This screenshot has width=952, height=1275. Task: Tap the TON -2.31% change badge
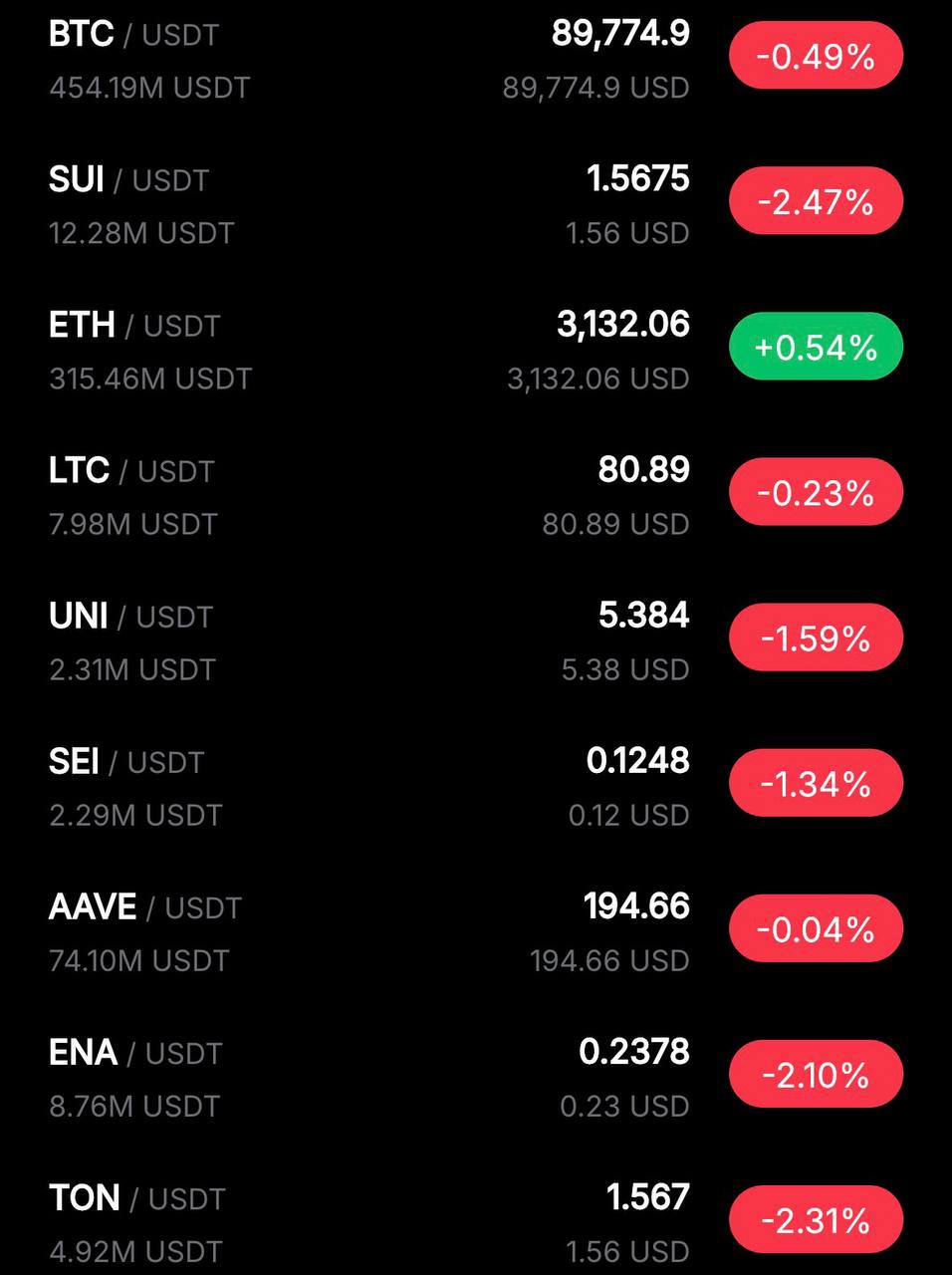tap(816, 1219)
